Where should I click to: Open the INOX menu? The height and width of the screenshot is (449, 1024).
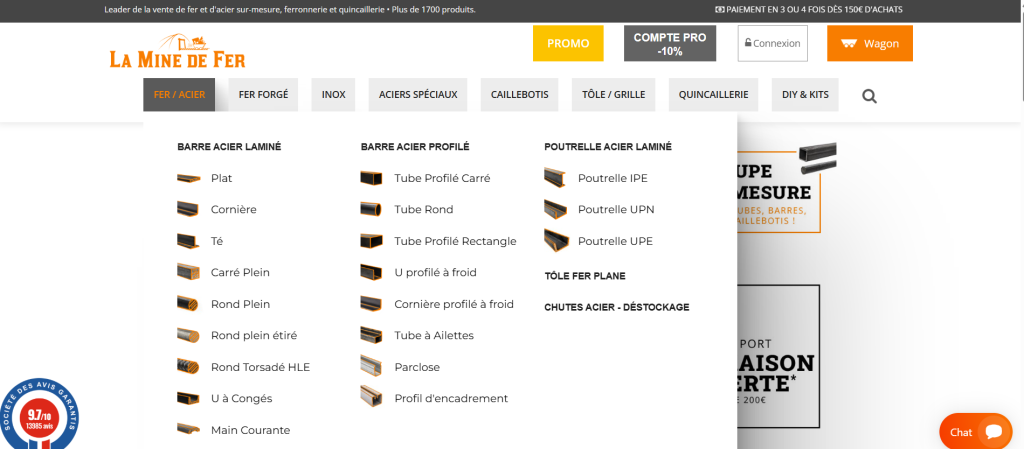pos(334,95)
